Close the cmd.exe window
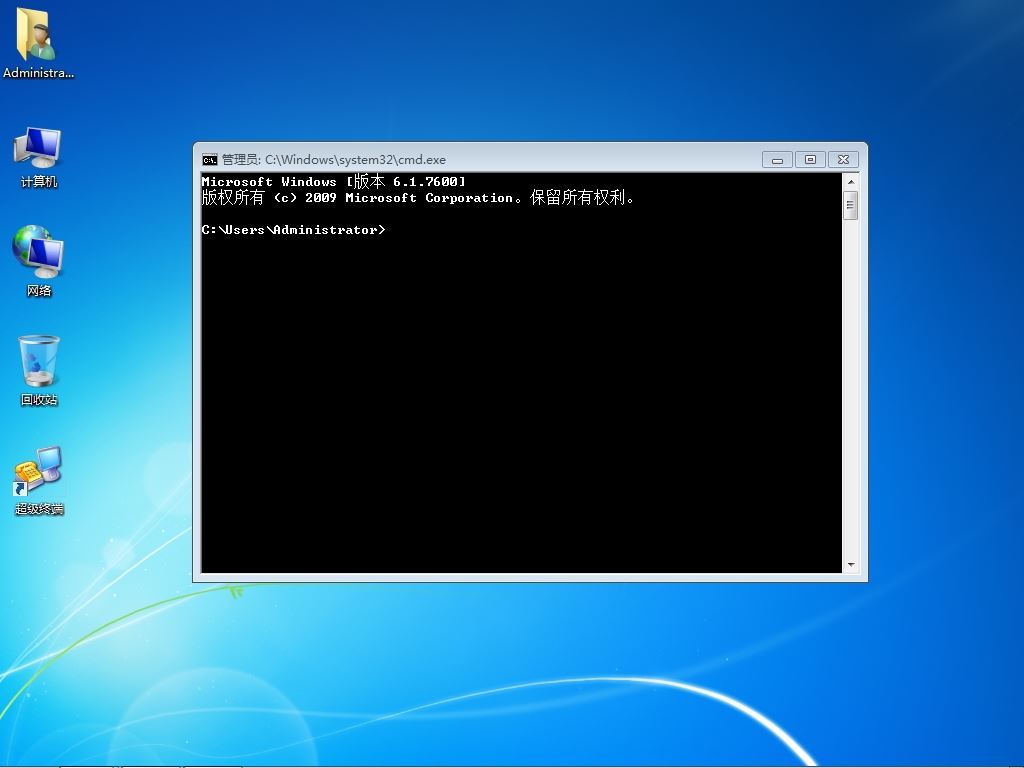Screen dimensions: 1024x768 (843, 159)
